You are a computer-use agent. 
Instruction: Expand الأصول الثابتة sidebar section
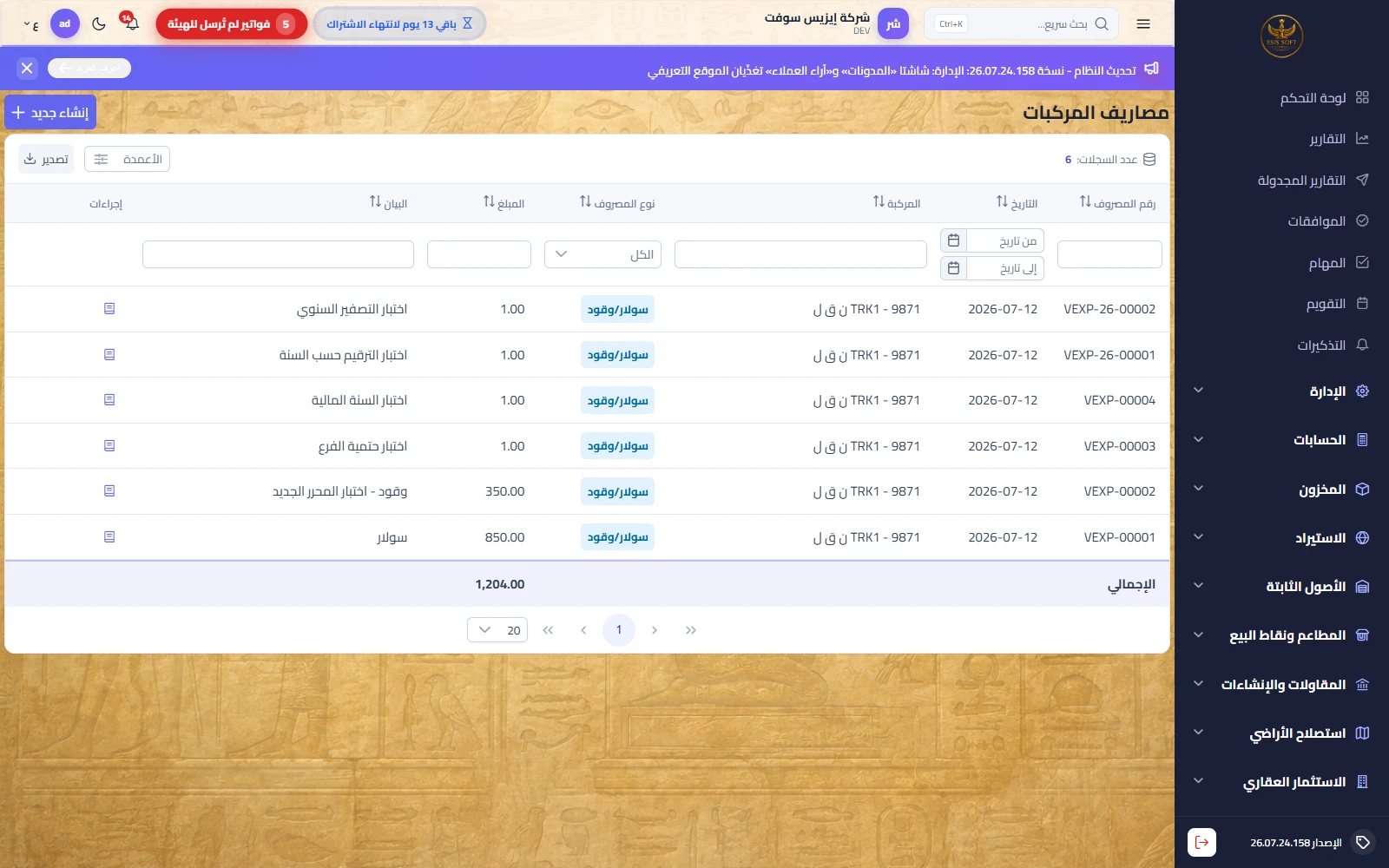[1281, 587]
